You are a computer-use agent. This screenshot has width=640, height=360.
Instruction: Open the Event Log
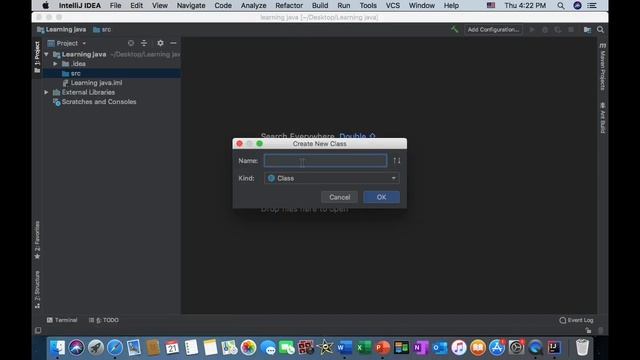[x=576, y=320]
